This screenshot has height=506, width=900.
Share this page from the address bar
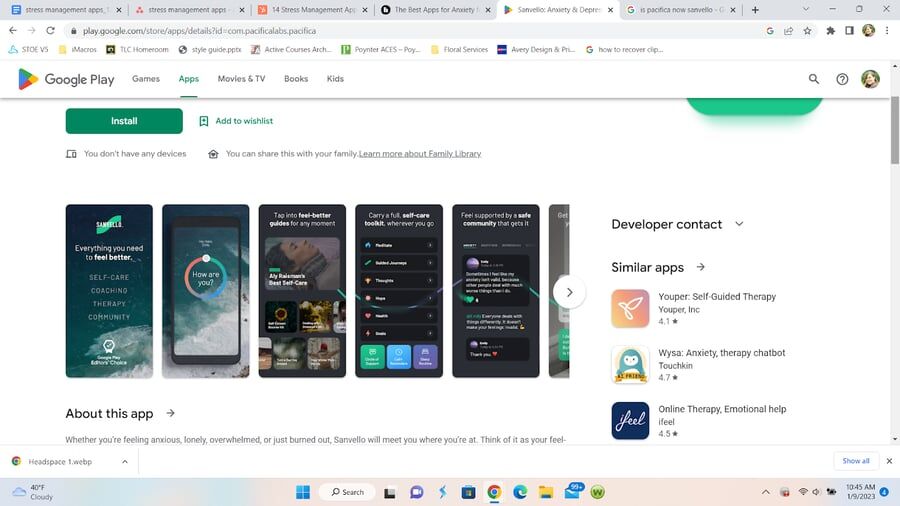tap(788, 31)
